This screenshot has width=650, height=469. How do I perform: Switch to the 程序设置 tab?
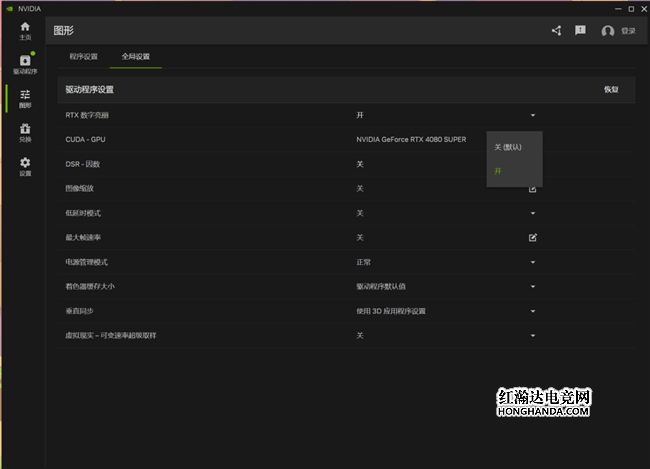(x=84, y=57)
